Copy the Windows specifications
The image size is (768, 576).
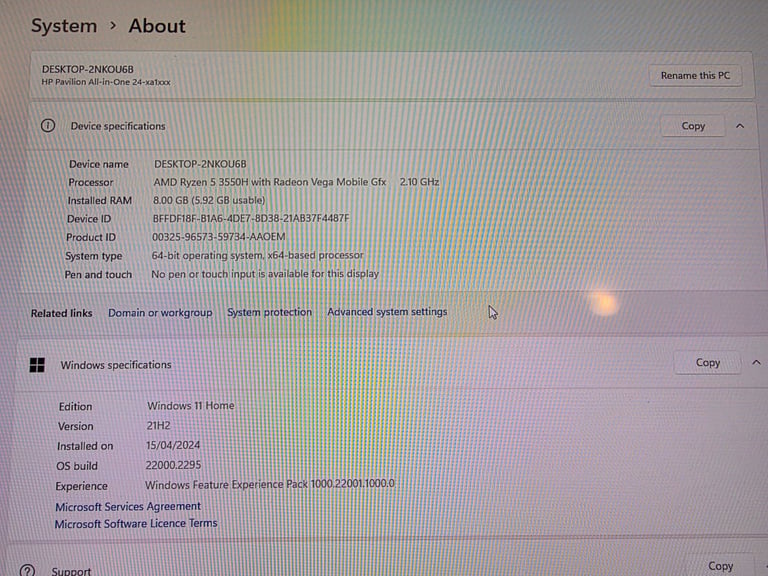(707, 363)
